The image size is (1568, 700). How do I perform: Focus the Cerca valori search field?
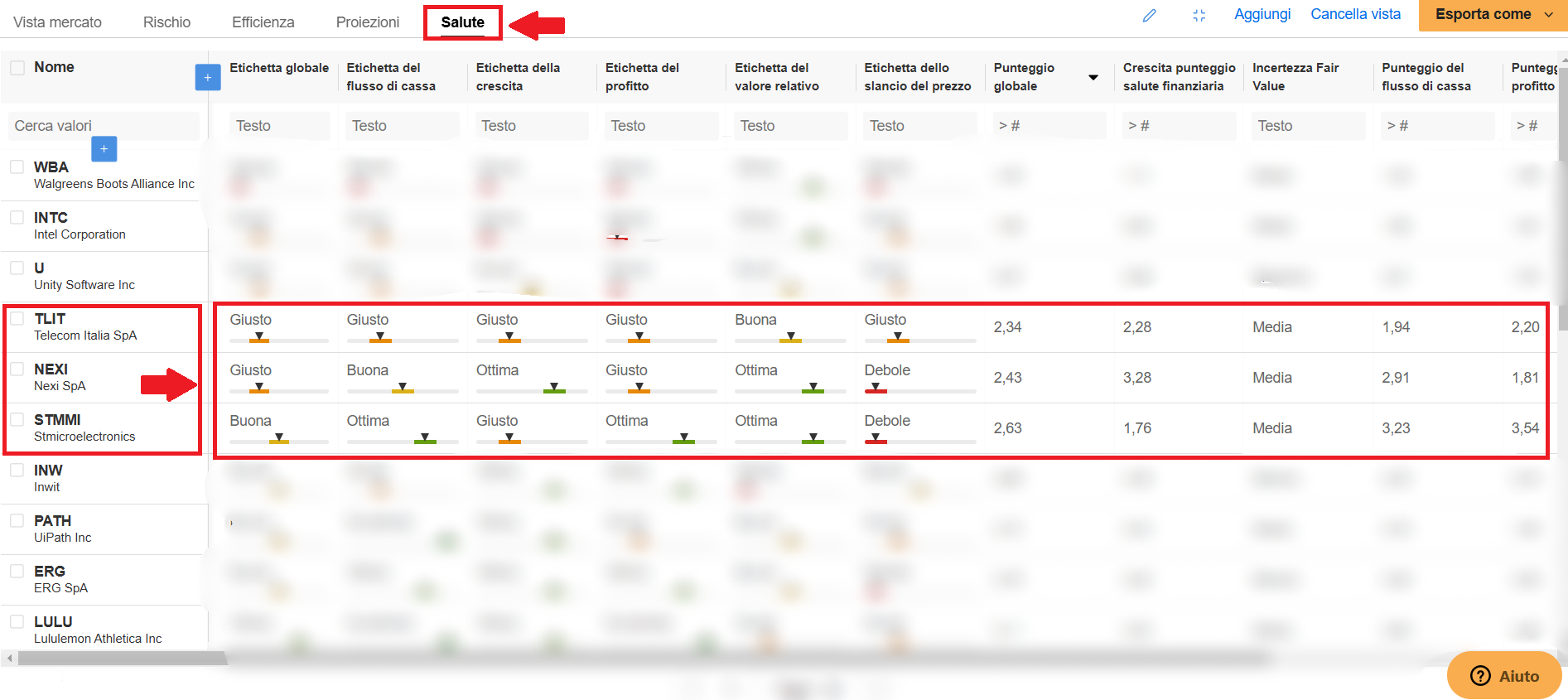pos(104,126)
